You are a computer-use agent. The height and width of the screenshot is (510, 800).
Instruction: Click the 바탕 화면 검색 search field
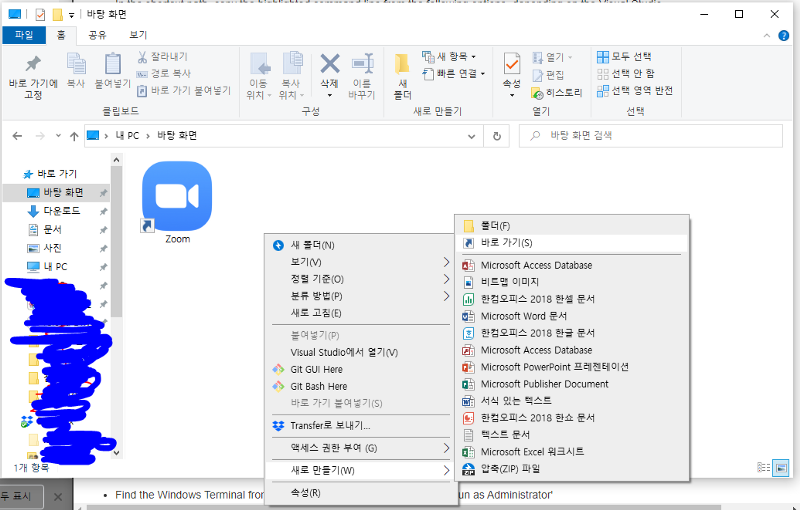[651, 136]
